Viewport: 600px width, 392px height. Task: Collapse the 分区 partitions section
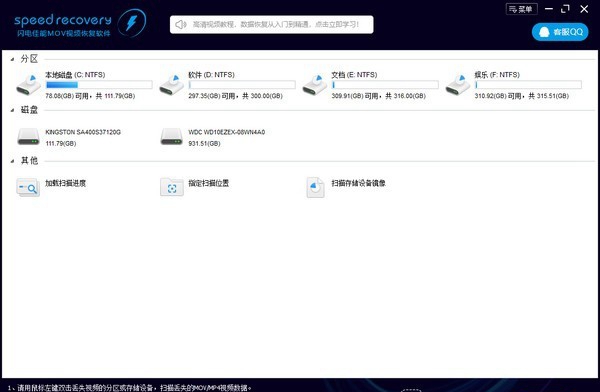point(13,59)
